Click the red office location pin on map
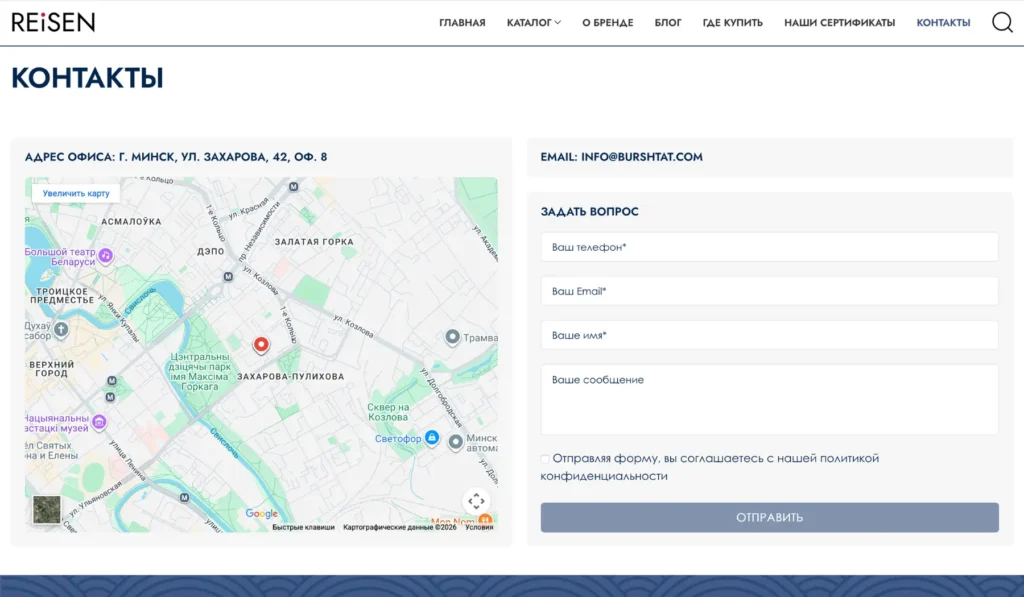1024x597 pixels. click(261, 345)
